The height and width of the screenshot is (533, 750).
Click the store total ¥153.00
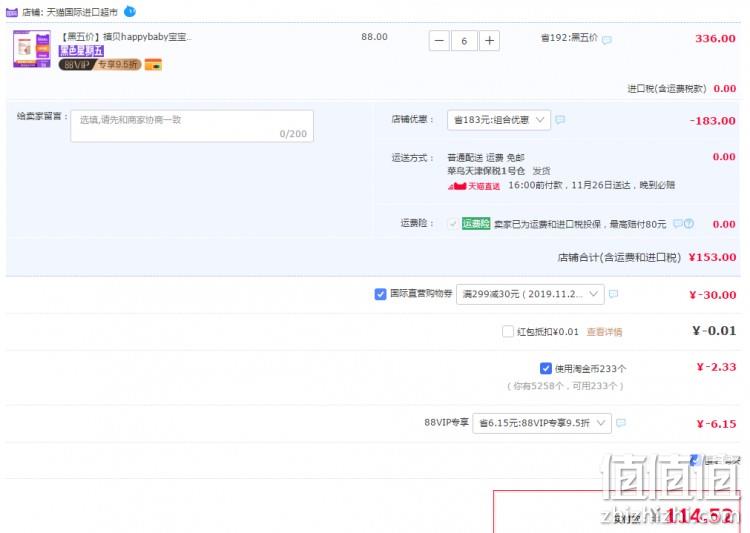(x=712, y=257)
